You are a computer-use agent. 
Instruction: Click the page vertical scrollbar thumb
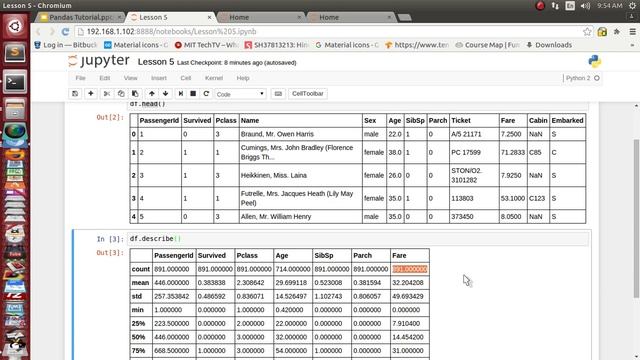[636, 218]
